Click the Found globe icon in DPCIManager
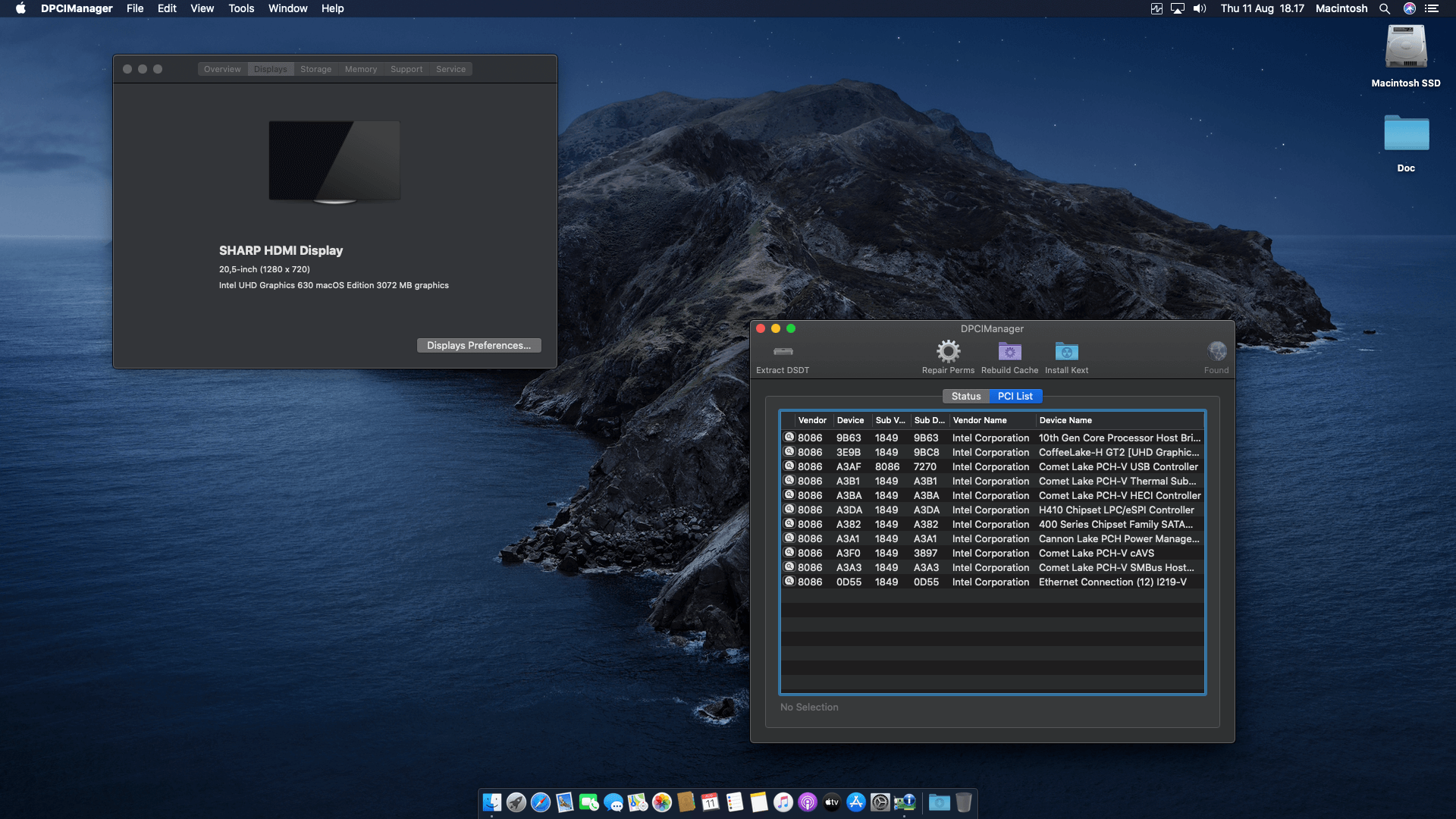The image size is (1456, 819). [1216, 353]
